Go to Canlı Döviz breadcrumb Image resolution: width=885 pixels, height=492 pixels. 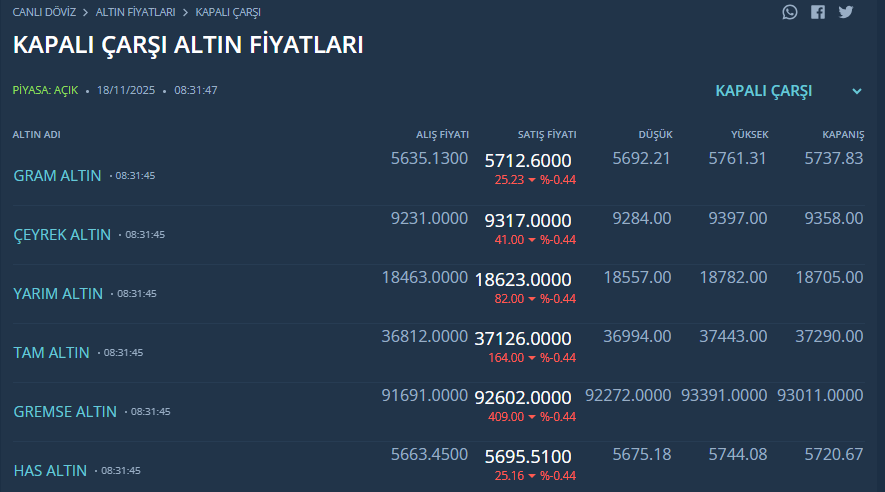pyautogui.click(x=44, y=12)
